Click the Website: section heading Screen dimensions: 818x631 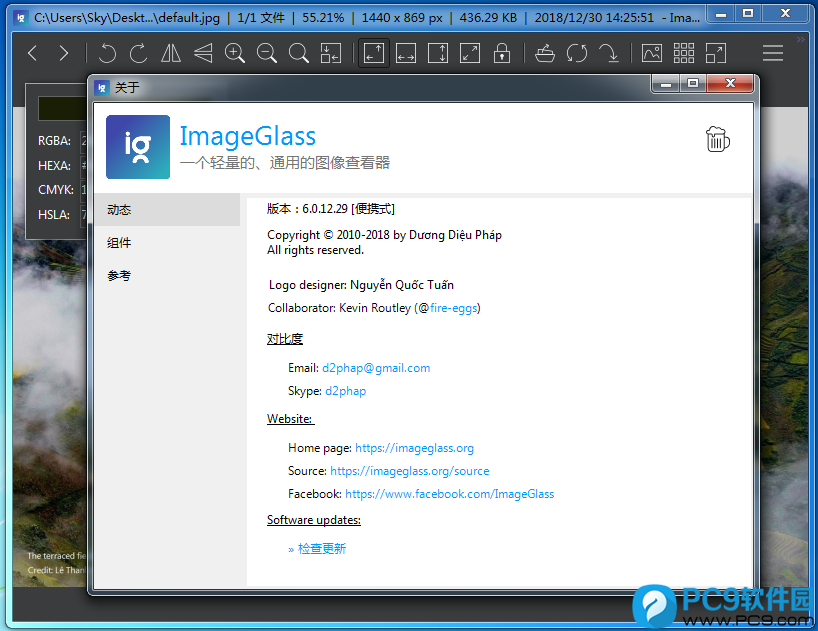tap(290, 419)
